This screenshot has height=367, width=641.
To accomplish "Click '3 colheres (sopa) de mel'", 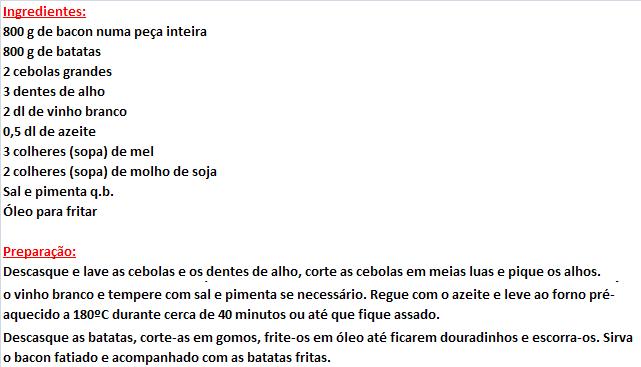I will pyautogui.click(x=78, y=152).
